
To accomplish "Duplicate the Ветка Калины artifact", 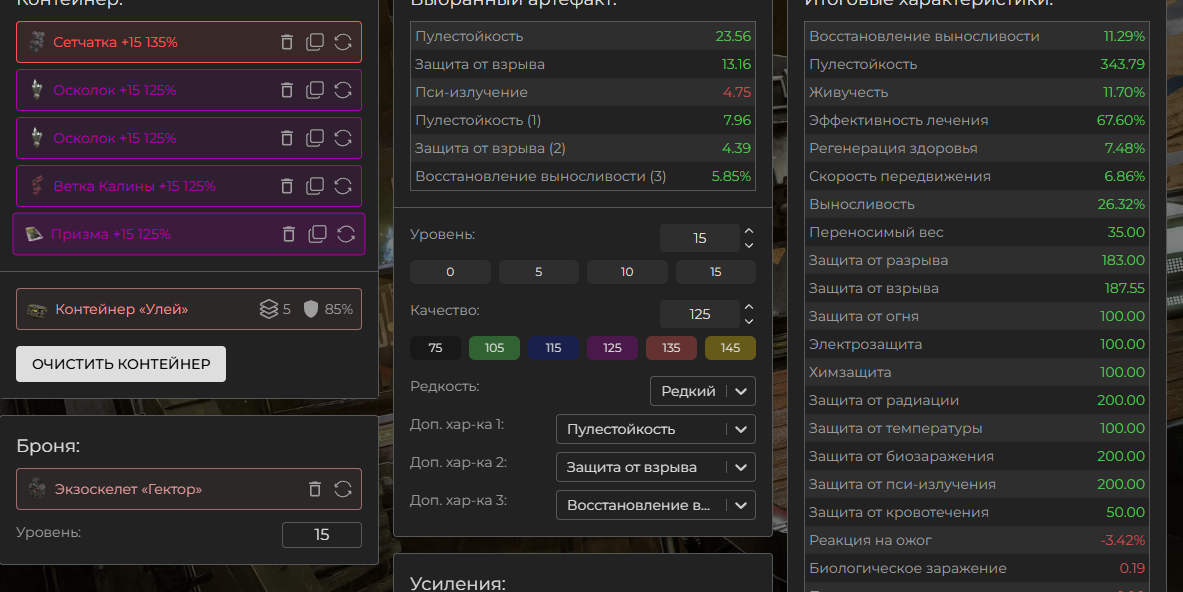I will [x=315, y=186].
